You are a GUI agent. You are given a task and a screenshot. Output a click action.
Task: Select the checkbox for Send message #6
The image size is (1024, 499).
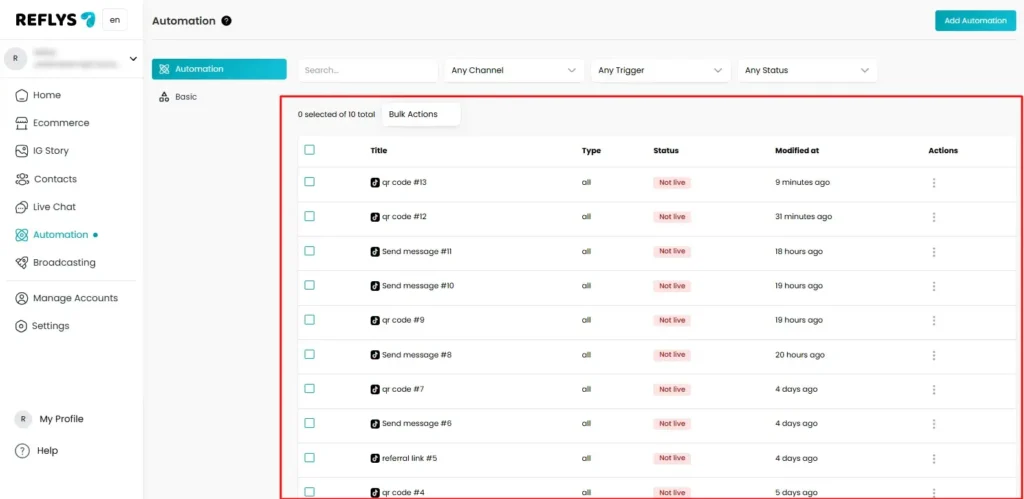coord(310,423)
